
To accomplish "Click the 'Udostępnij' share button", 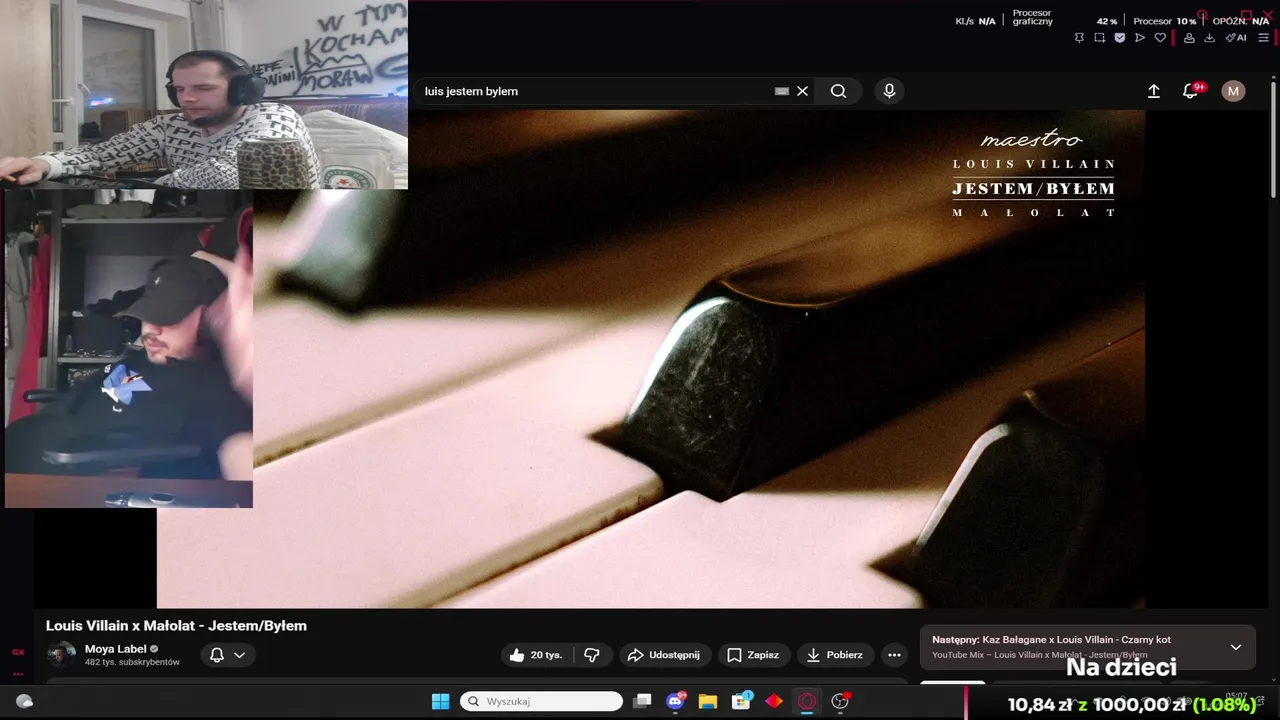I will point(664,655).
